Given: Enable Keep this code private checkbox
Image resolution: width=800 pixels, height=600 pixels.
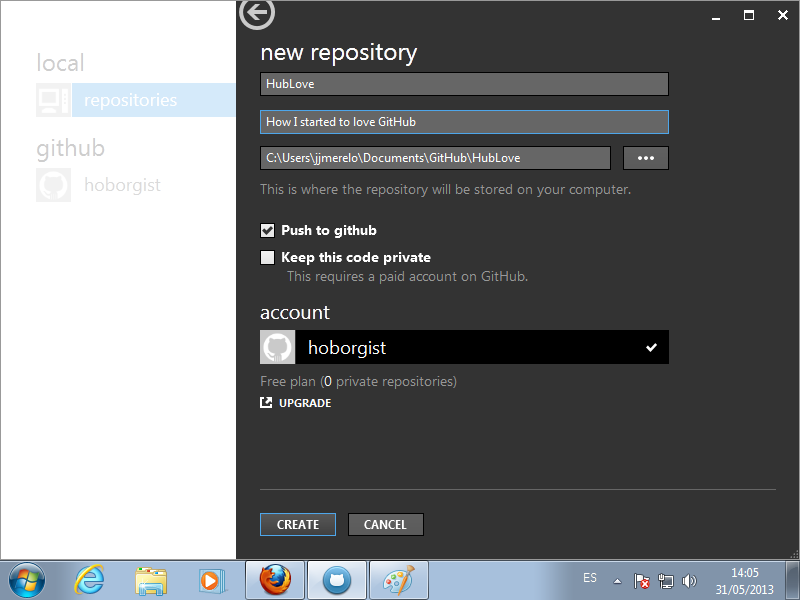Looking at the screenshot, I should [x=267, y=257].
